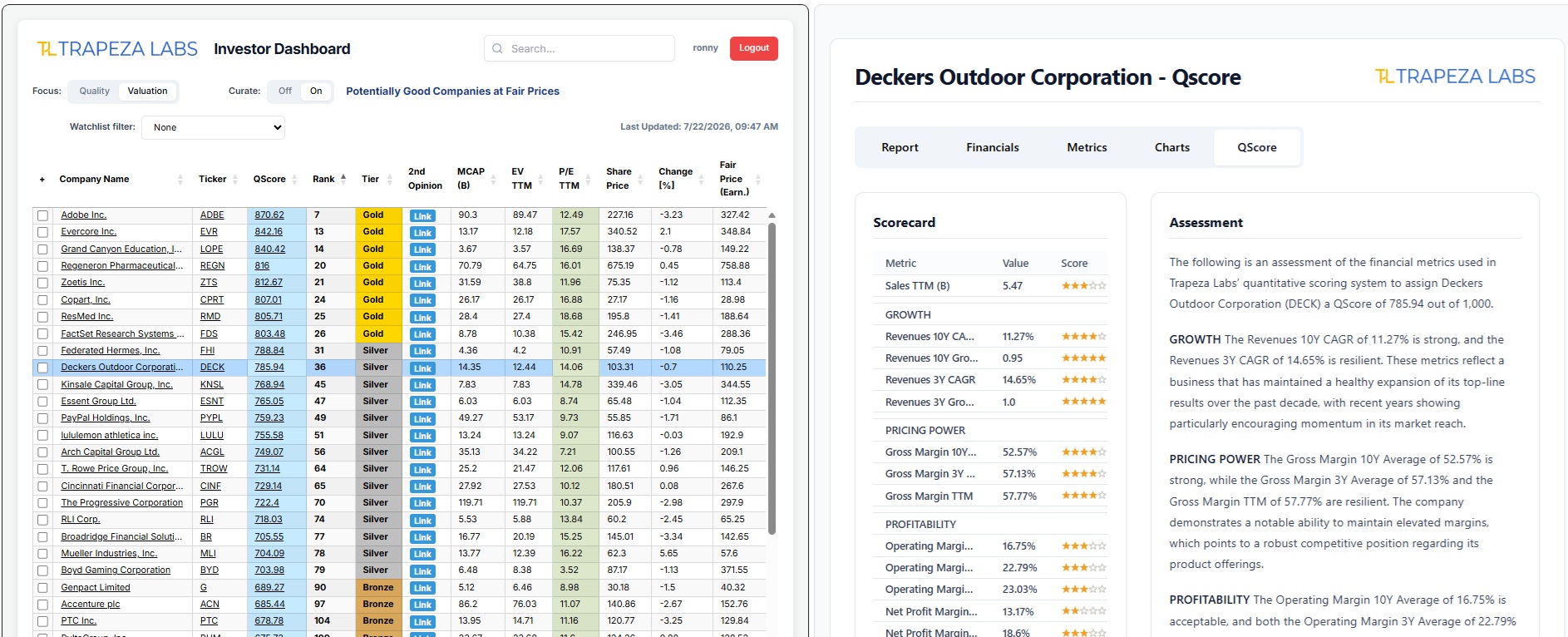Open Adobe Inc. 2nd Opinion Link
The width and height of the screenshot is (1568, 637).
422,215
